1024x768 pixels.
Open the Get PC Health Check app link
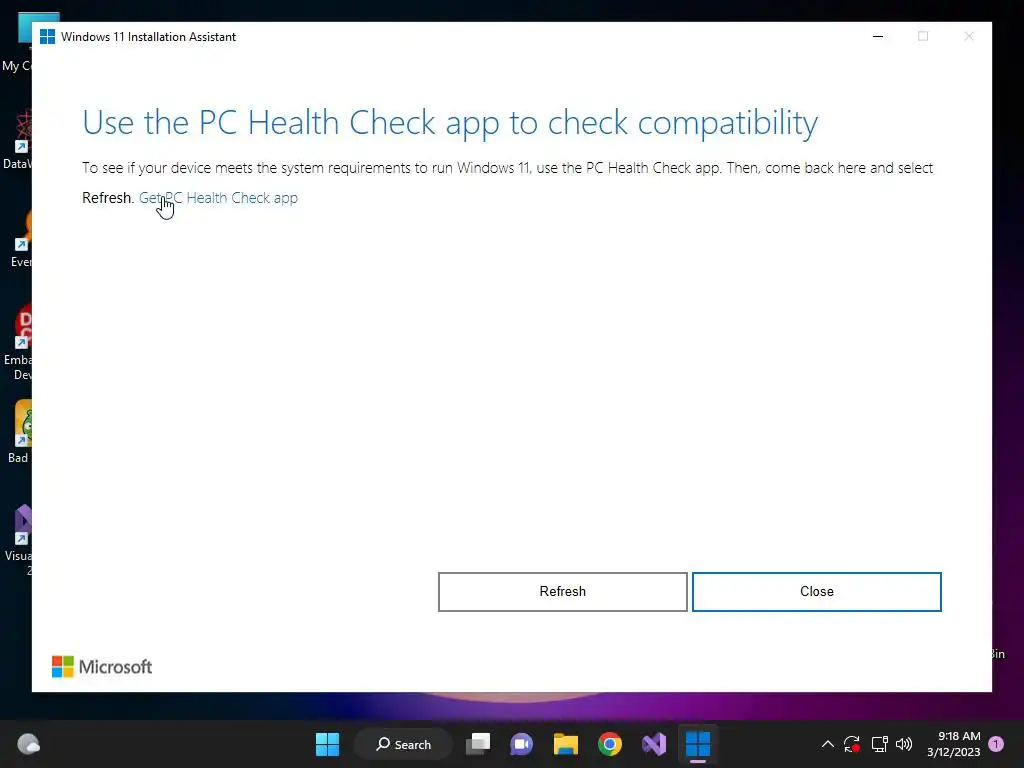click(218, 198)
